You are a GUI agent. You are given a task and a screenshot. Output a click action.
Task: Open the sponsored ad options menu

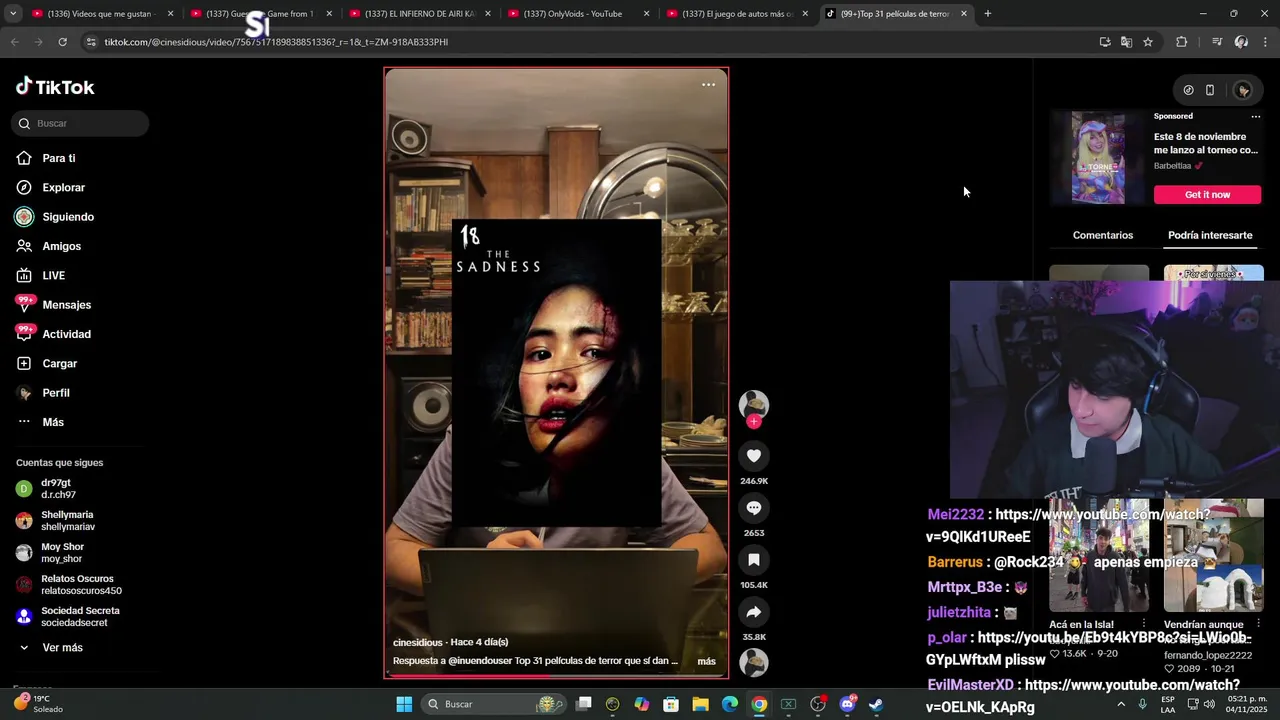click(x=1256, y=116)
